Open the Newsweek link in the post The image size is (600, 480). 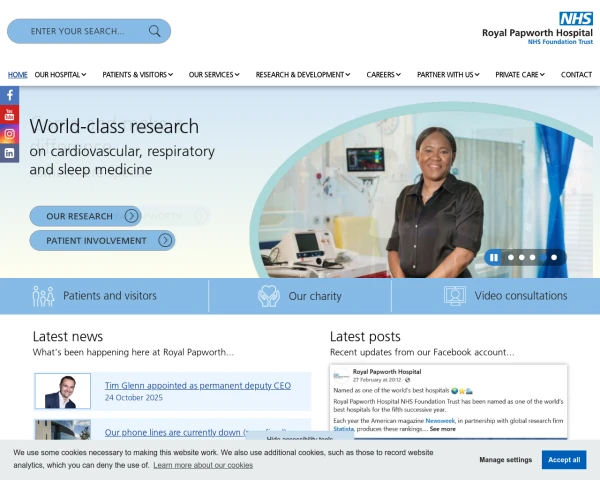440,421
